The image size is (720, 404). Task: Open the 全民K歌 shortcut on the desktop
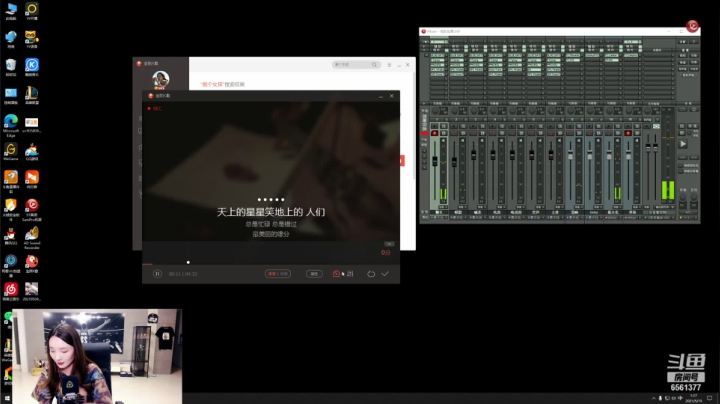click(32, 264)
